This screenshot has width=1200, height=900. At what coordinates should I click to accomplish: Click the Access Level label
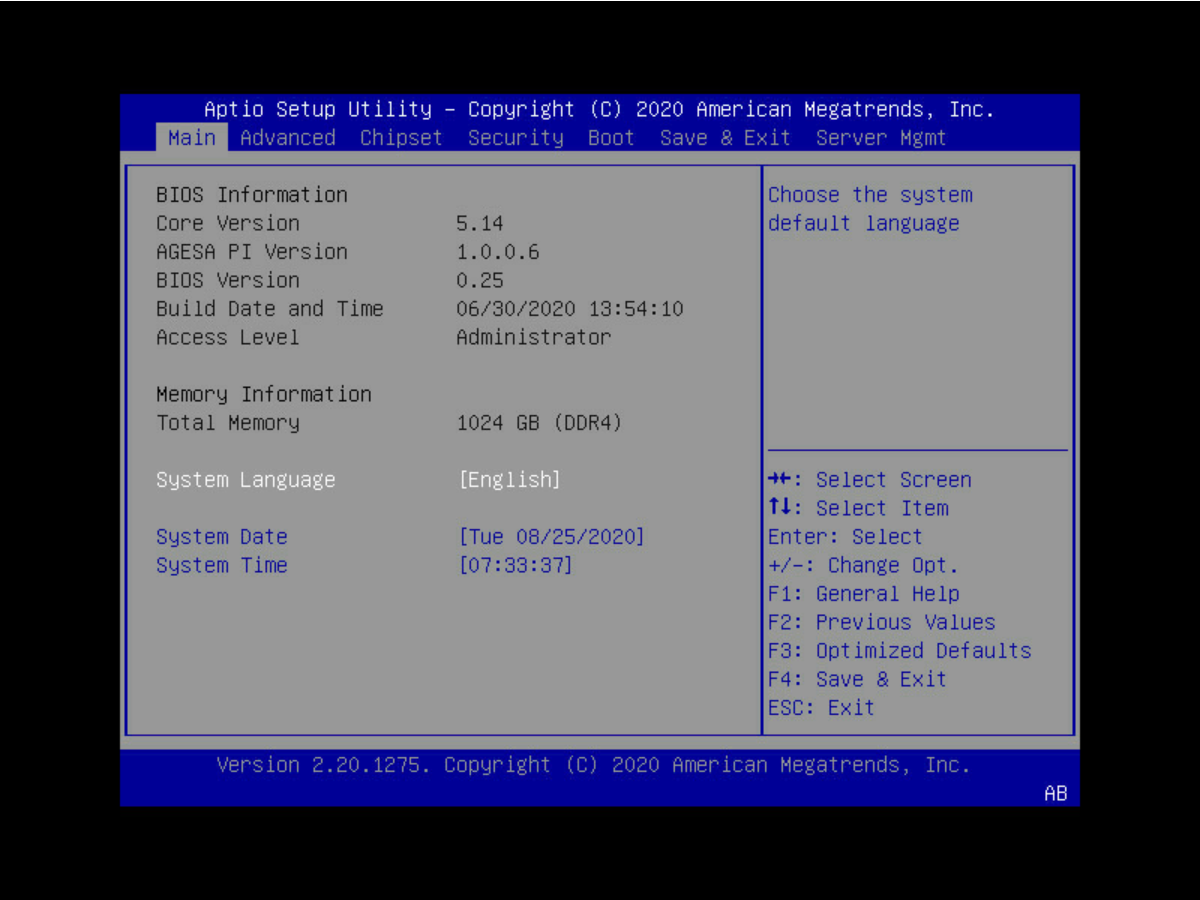pyautogui.click(x=228, y=337)
